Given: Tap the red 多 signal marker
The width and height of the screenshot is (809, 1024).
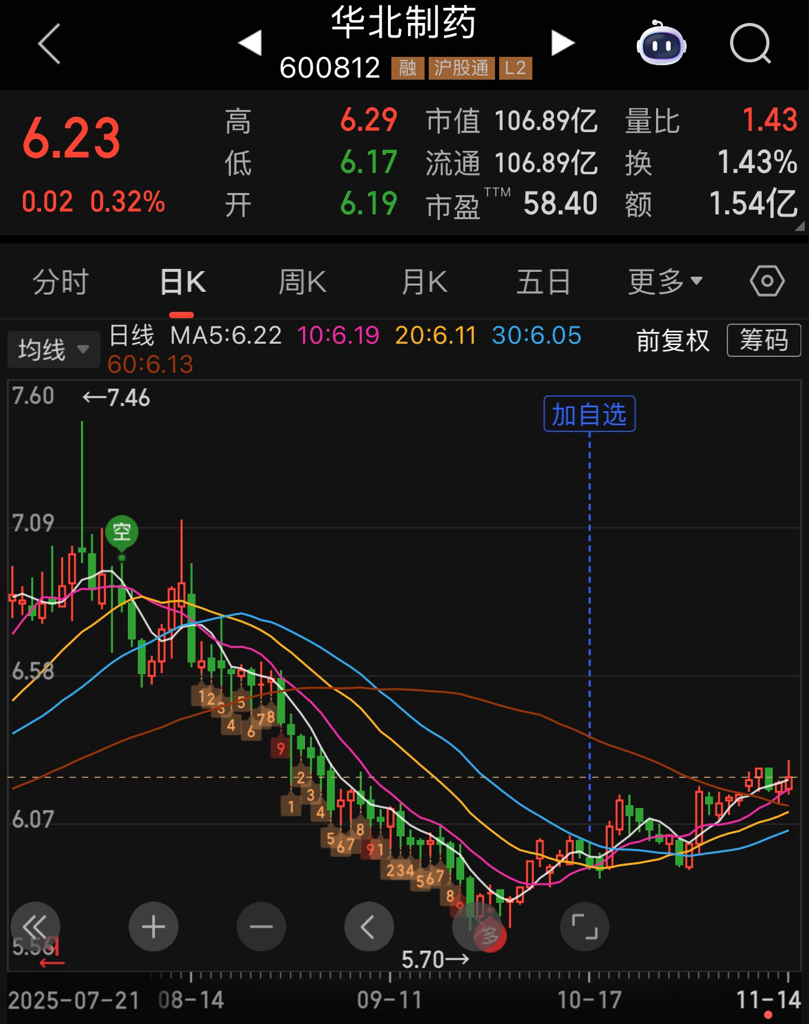Looking at the screenshot, I should click(x=490, y=936).
